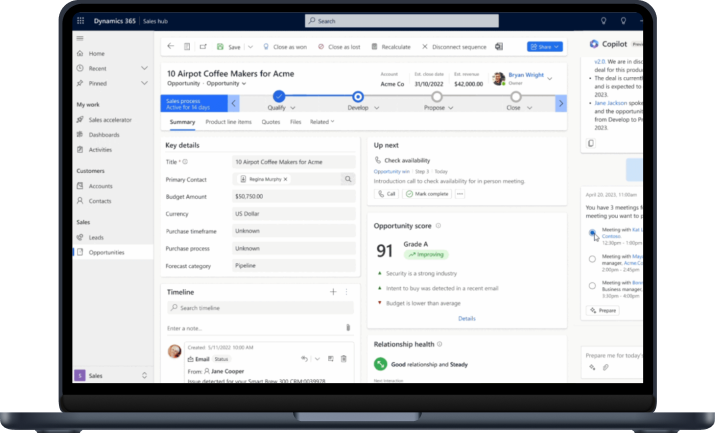Click Close as won
Image resolution: width=715 pixels, height=434 pixels.
click(x=285, y=46)
